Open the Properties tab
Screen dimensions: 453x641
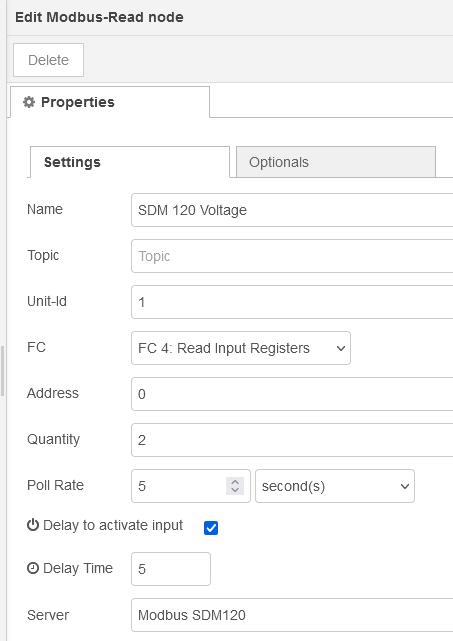(x=110, y=102)
